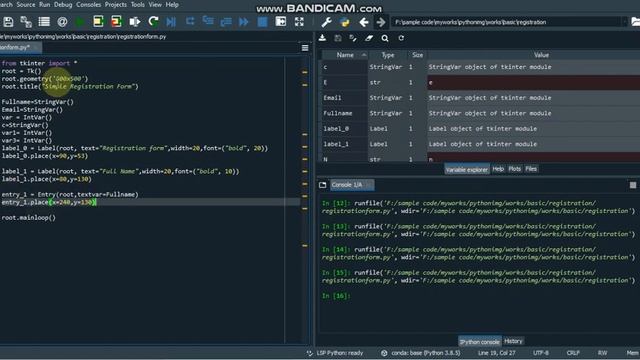Open Preferences with the wrench icon

coord(326,22)
